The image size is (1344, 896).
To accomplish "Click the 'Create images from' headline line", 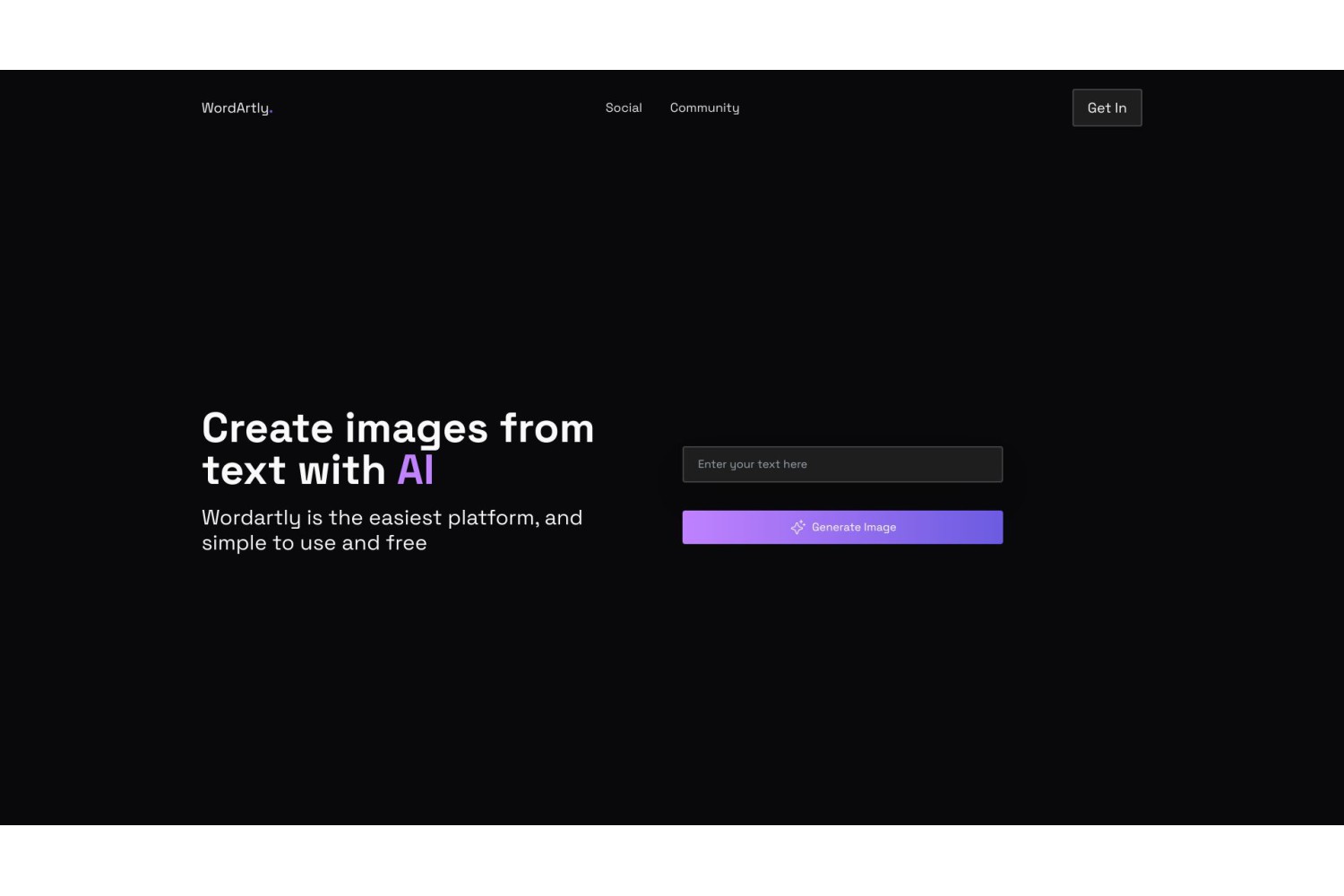I will tap(398, 428).
